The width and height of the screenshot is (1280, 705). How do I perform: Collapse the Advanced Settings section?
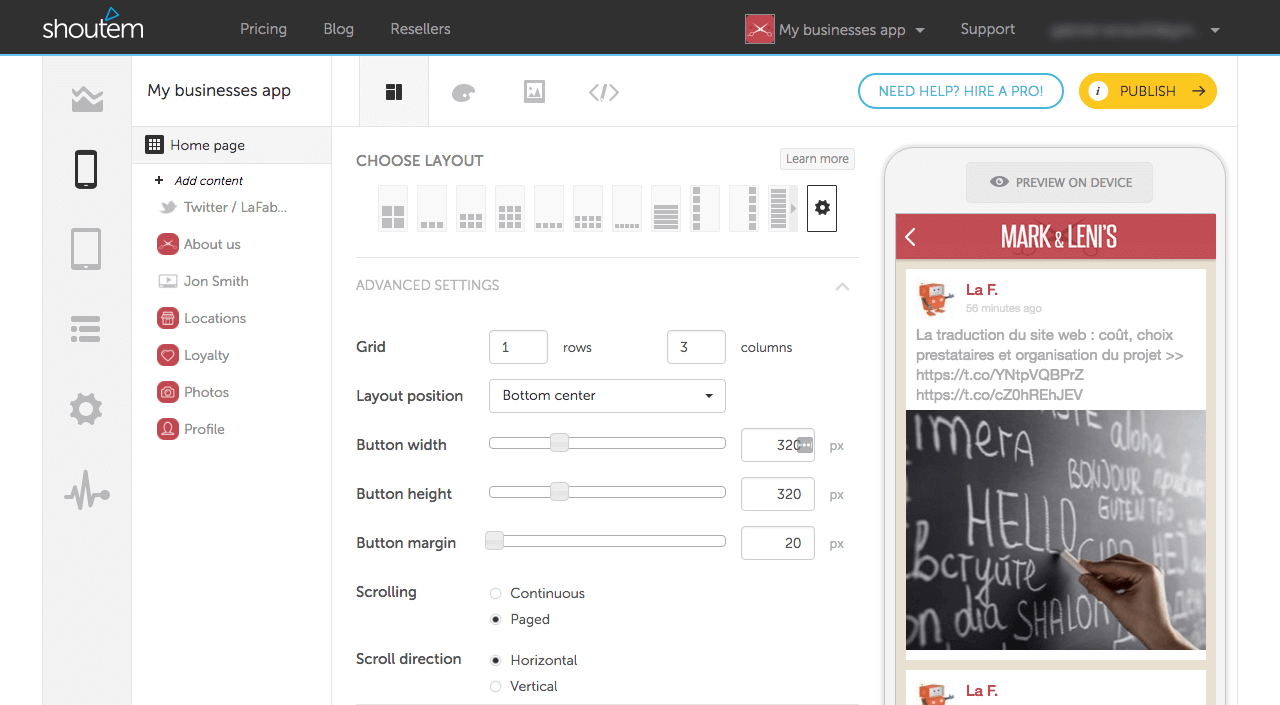point(842,286)
